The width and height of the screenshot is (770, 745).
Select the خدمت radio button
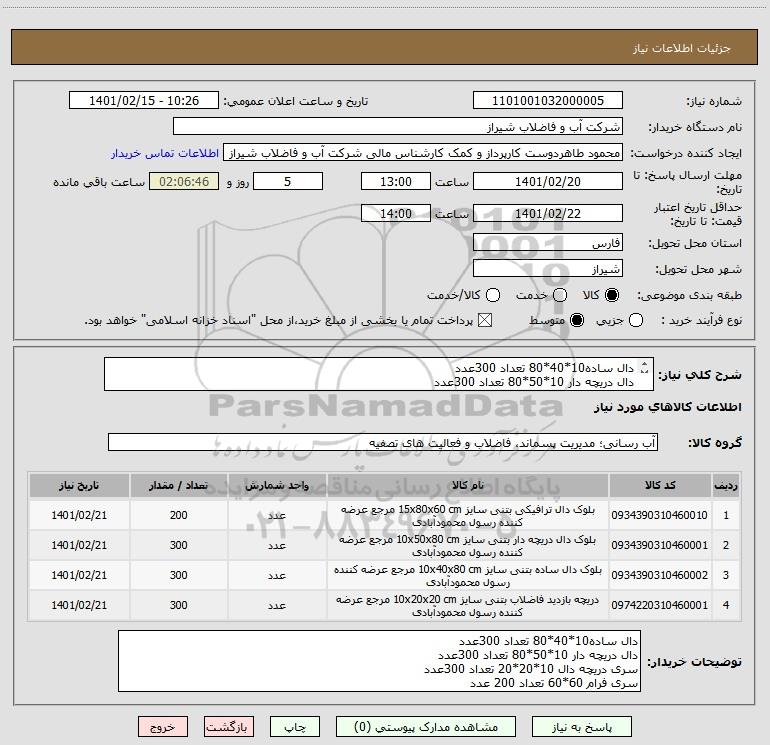(560, 295)
